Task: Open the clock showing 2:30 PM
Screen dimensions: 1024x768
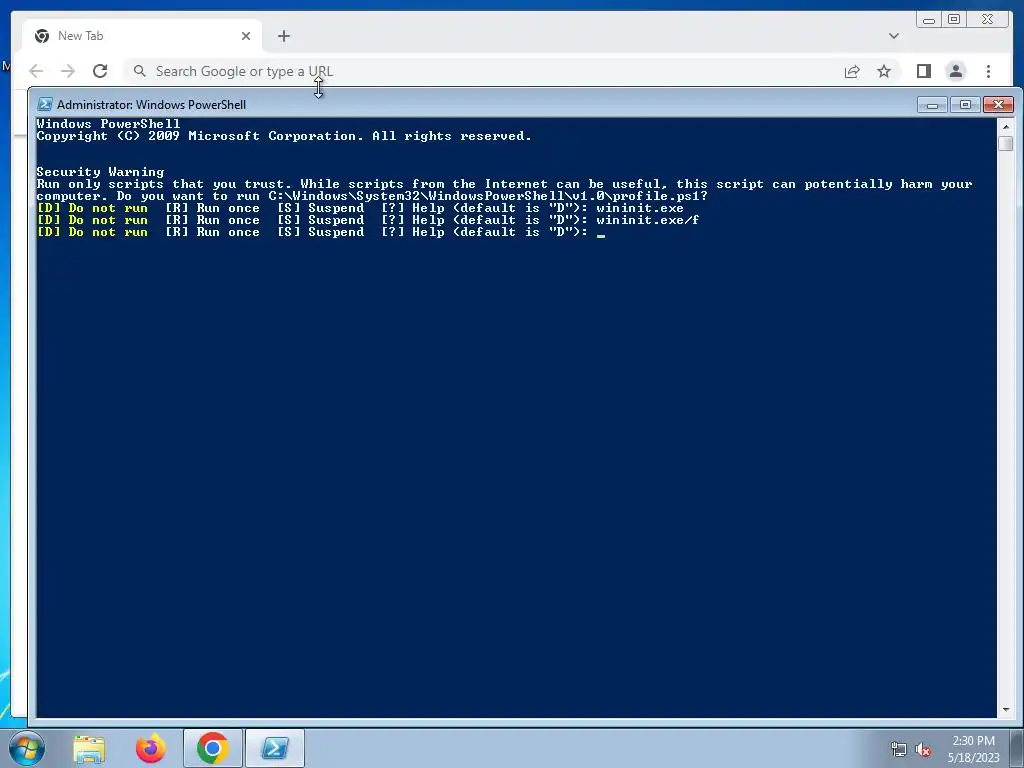Action: pyautogui.click(x=973, y=749)
